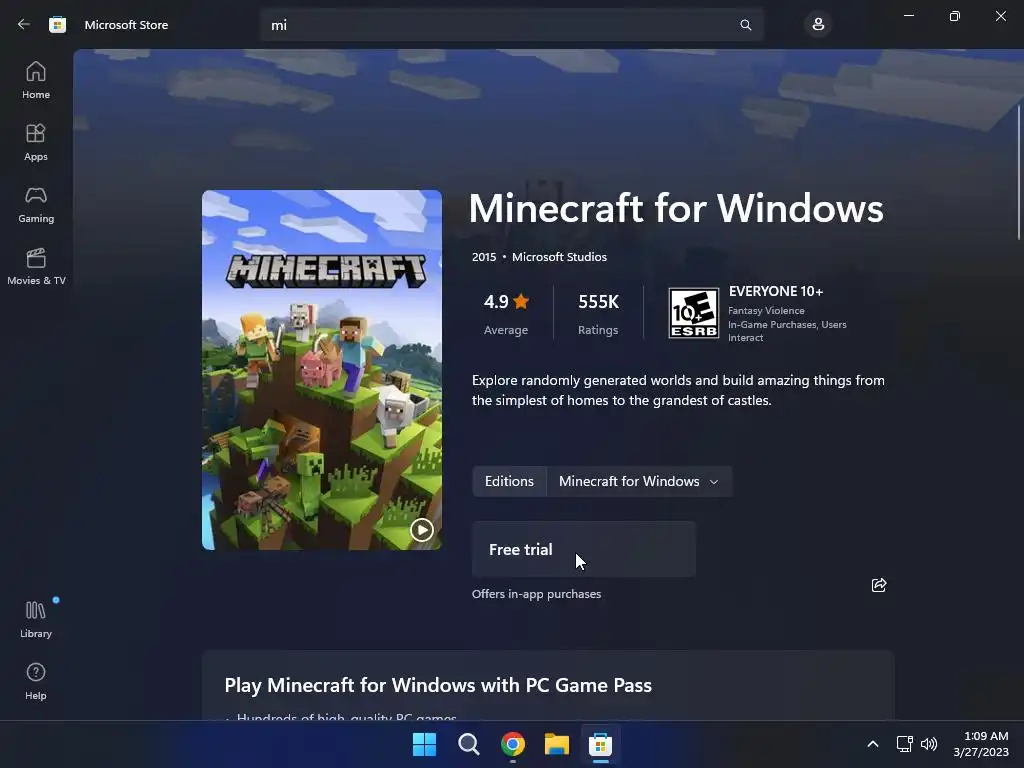Open the Gaming section in sidebar

coord(36,204)
